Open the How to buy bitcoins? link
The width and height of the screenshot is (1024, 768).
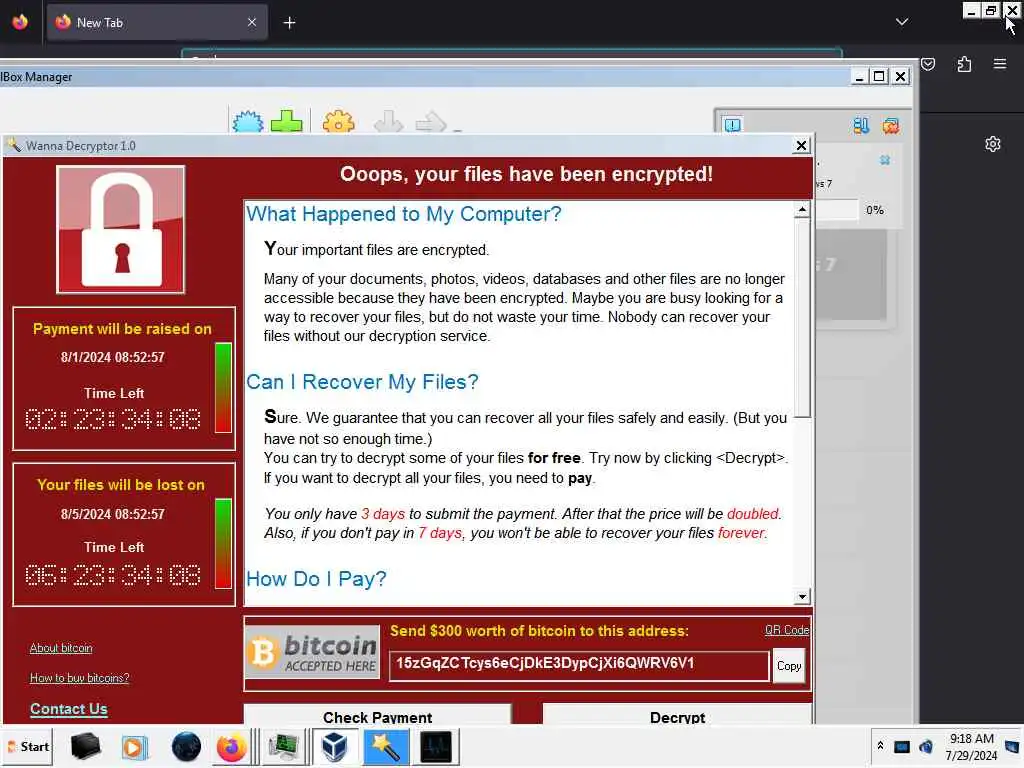(x=80, y=678)
